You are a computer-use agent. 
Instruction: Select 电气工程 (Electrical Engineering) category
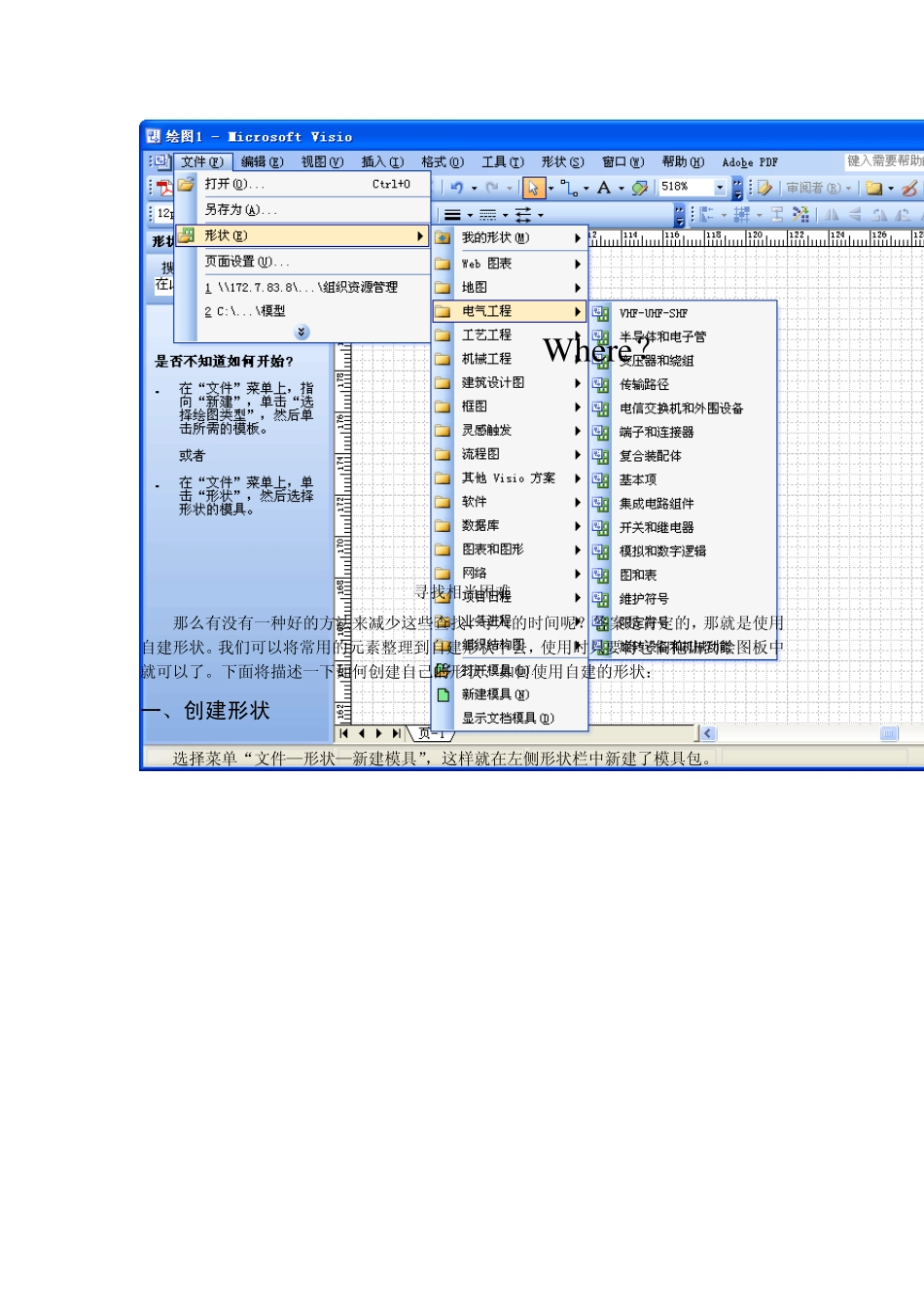(511, 311)
